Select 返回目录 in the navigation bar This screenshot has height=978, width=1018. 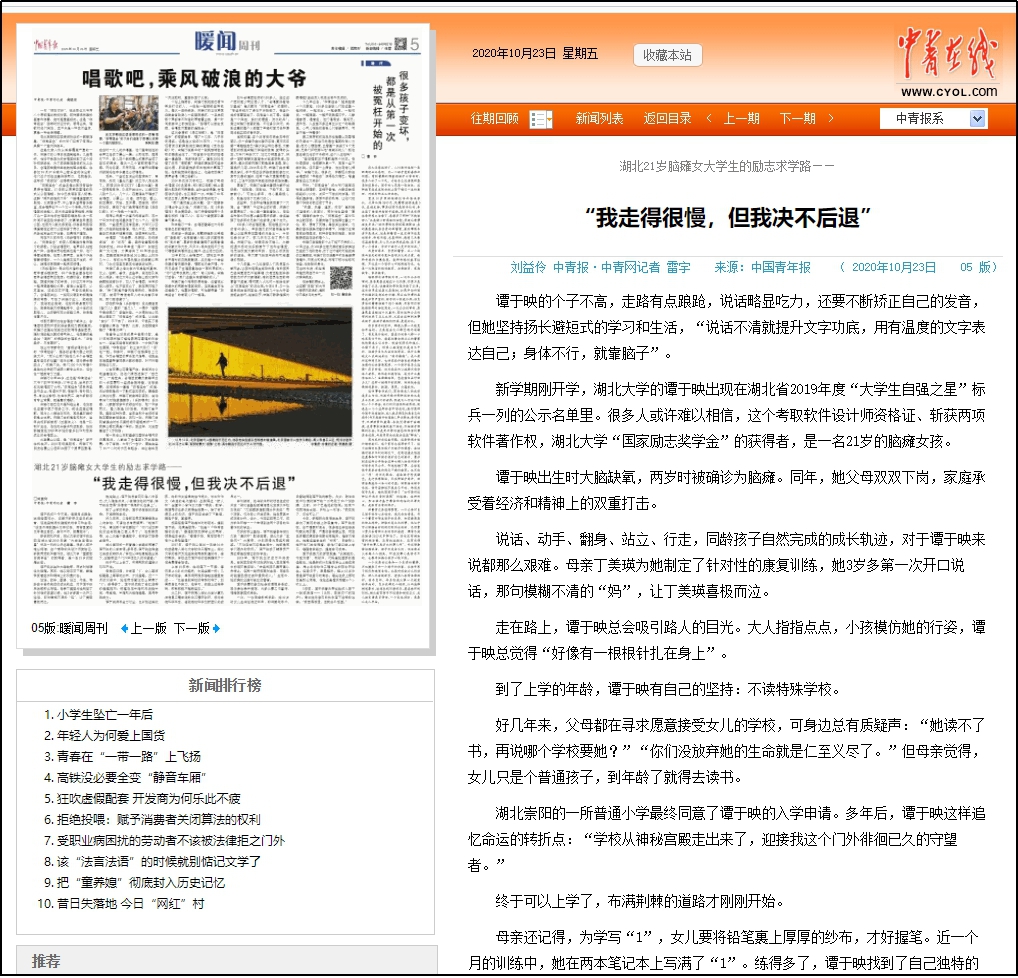[667, 119]
